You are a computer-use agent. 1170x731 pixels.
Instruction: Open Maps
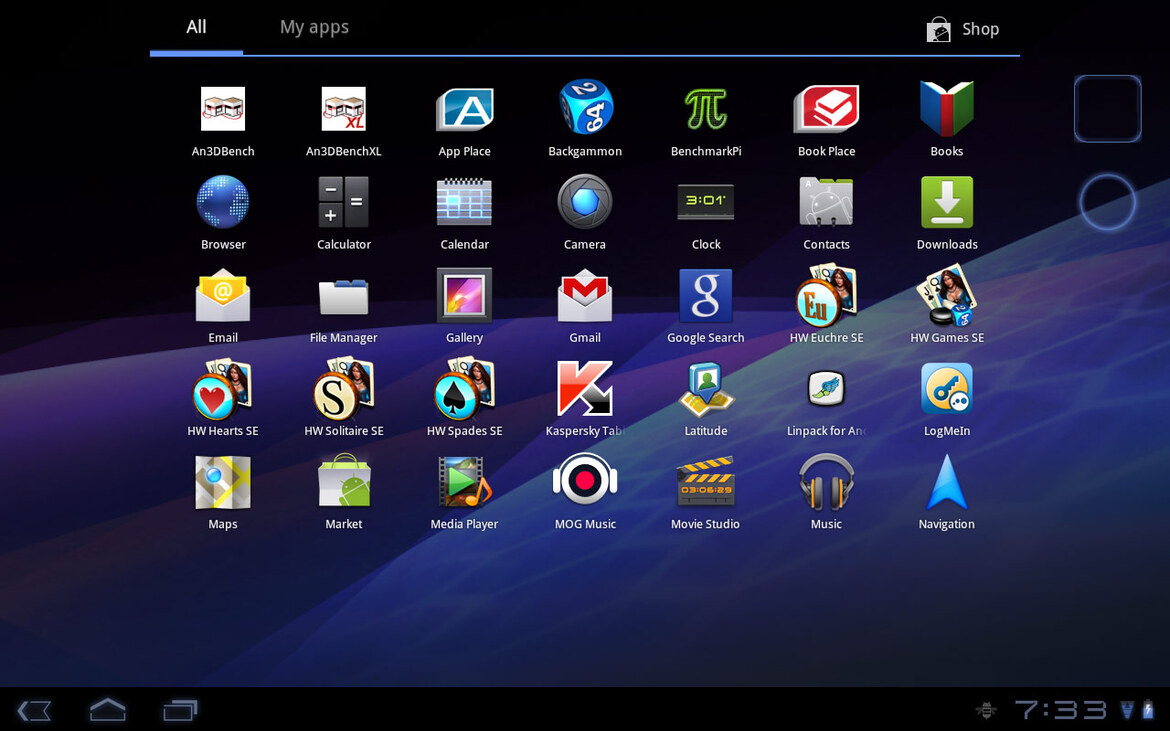click(x=223, y=483)
